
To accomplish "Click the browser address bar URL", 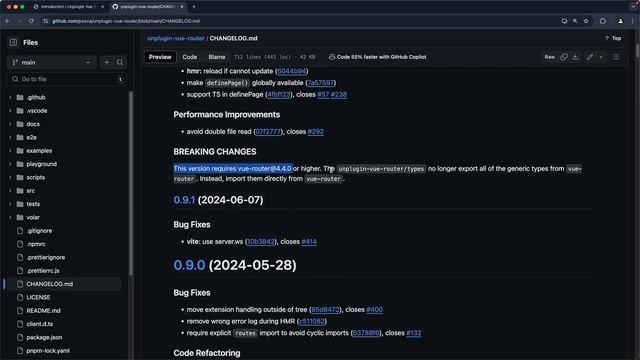I will [x=126, y=21].
